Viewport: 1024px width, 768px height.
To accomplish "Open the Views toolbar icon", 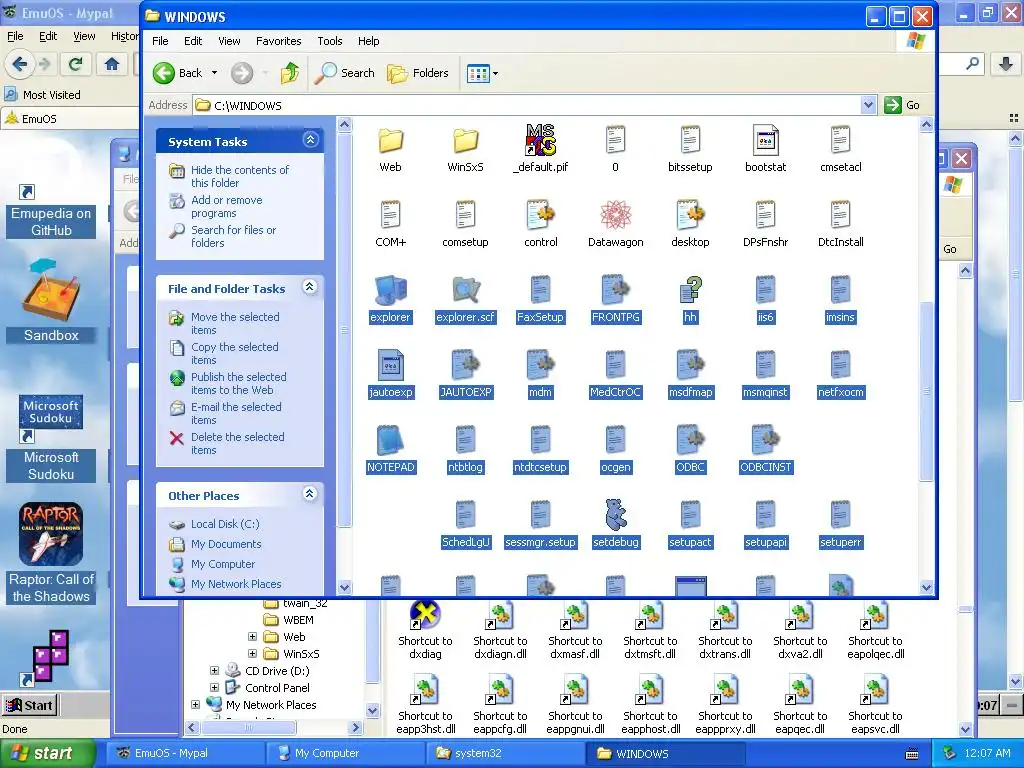I will [x=478, y=73].
